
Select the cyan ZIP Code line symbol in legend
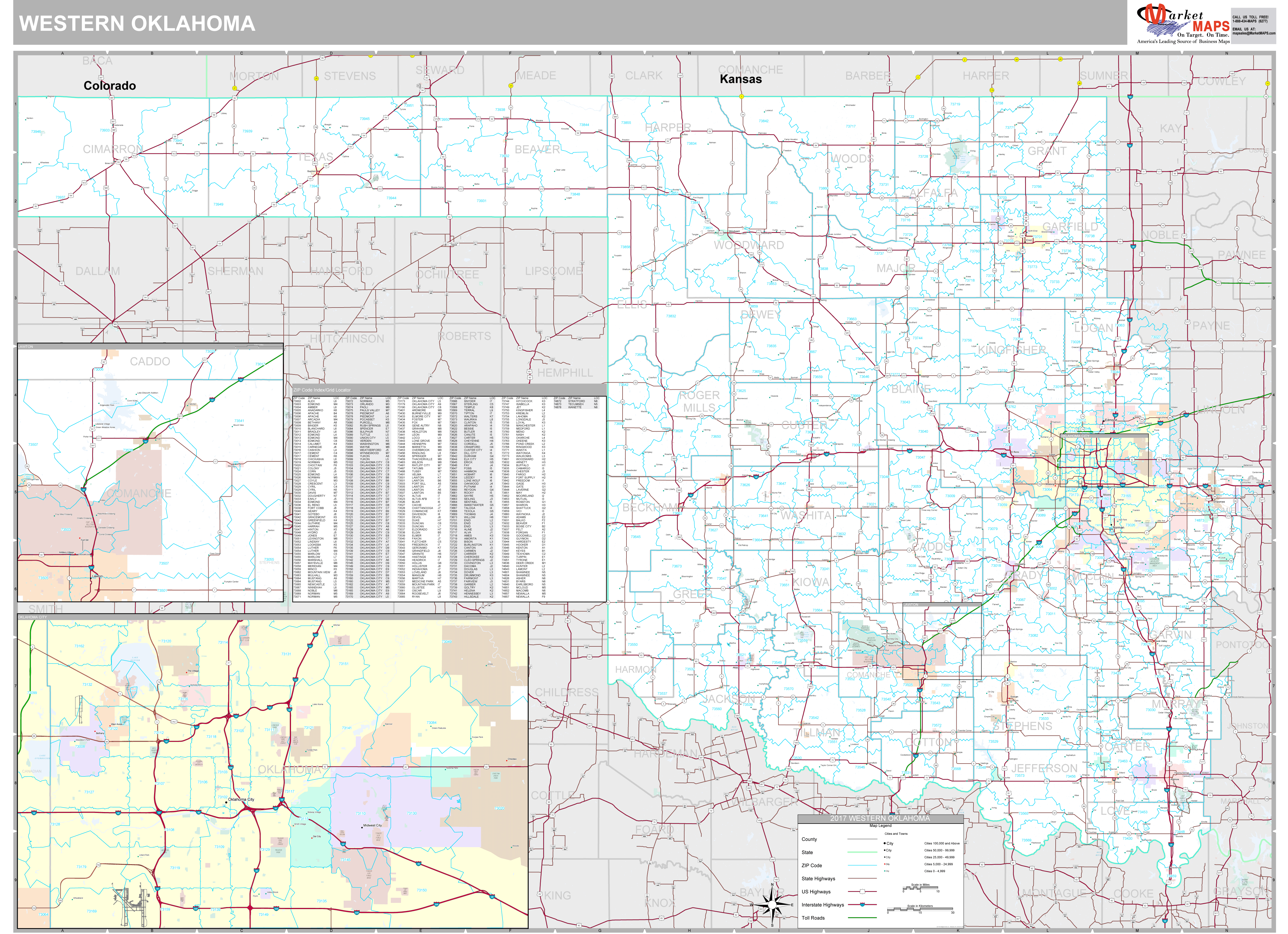coord(863,865)
